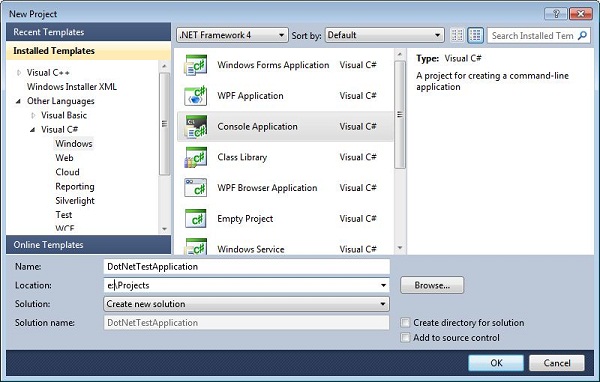Image resolution: width=600 pixels, height=382 pixels.
Task: Click the category tree scroll-down arrow
Action: pyautogui.click(x=164, y=229)
